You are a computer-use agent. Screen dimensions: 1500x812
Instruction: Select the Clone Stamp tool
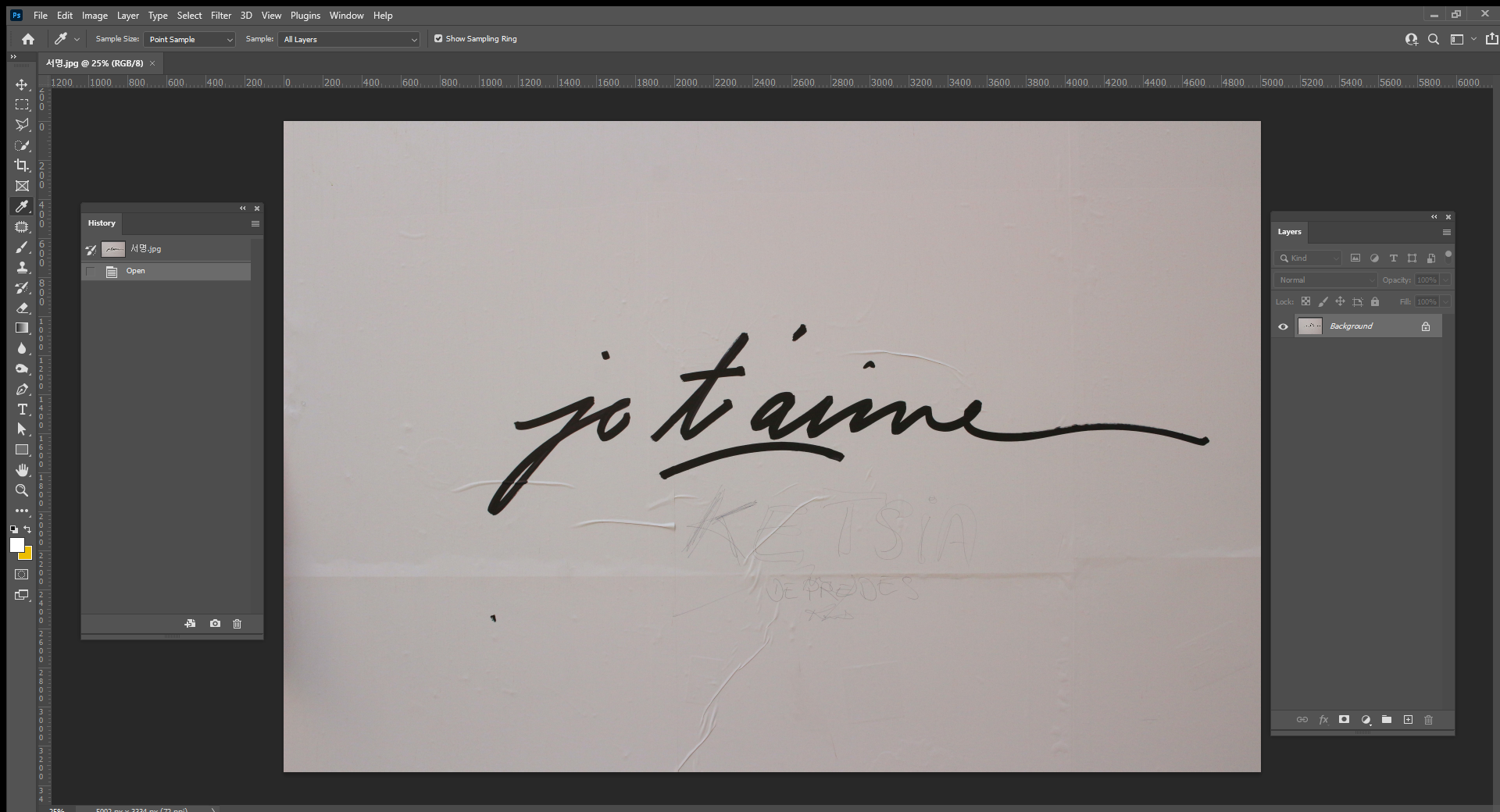[22, 267]
